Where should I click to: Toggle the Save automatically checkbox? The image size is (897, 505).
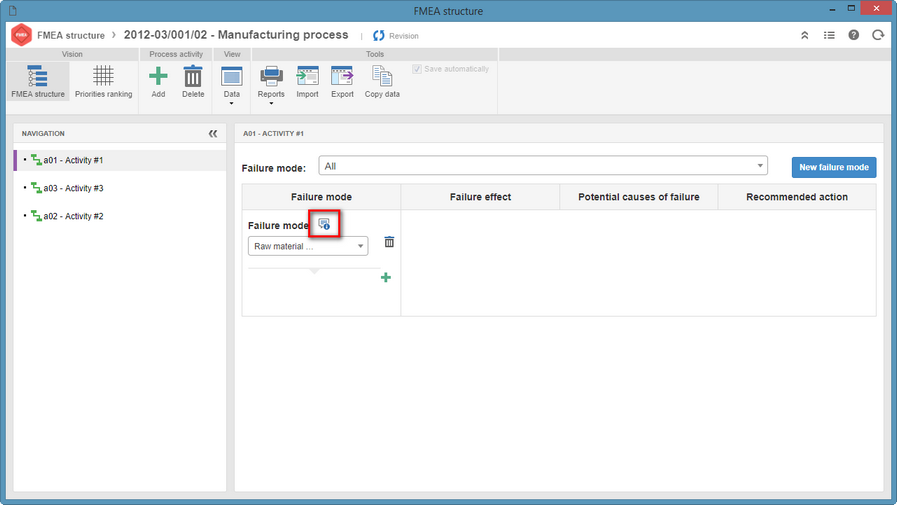[x=417, y=69]
